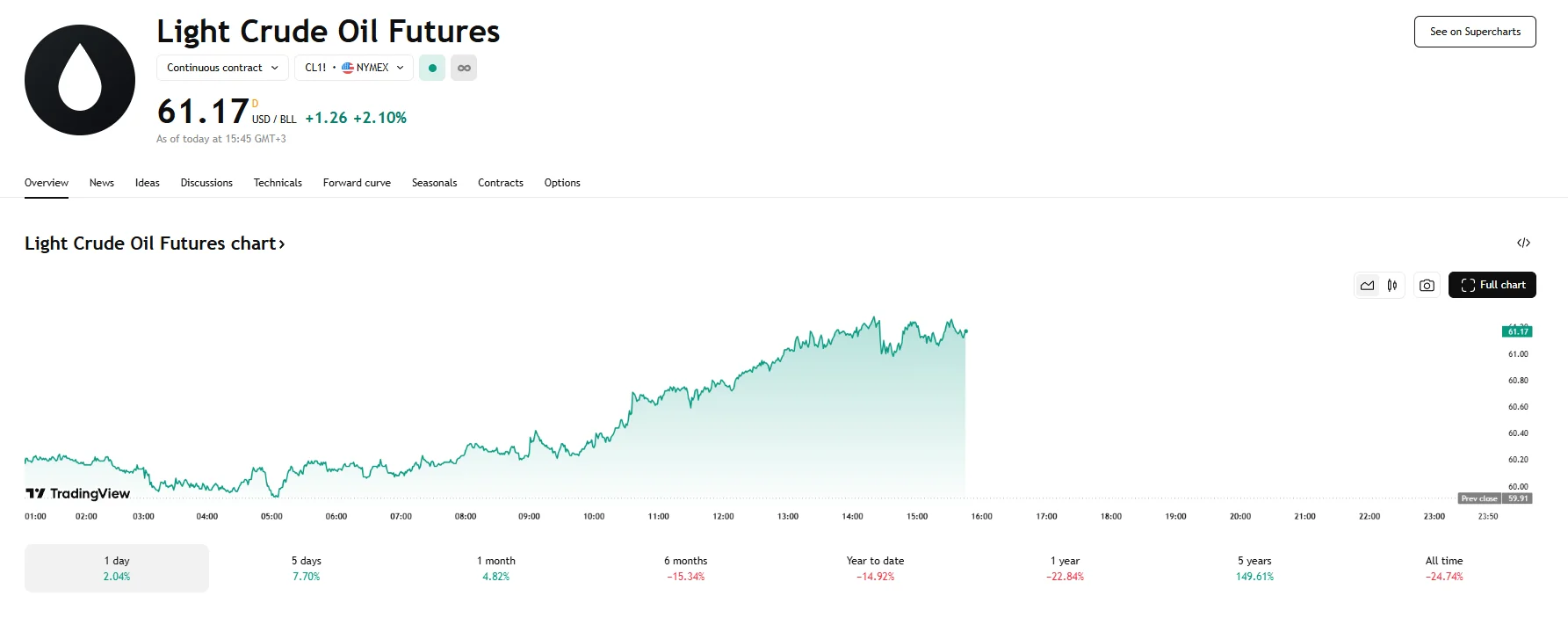Viewport: 1568px width, 618px height.
Task: Click the small orange D delayed-data indicator
Action: [256, 104]
